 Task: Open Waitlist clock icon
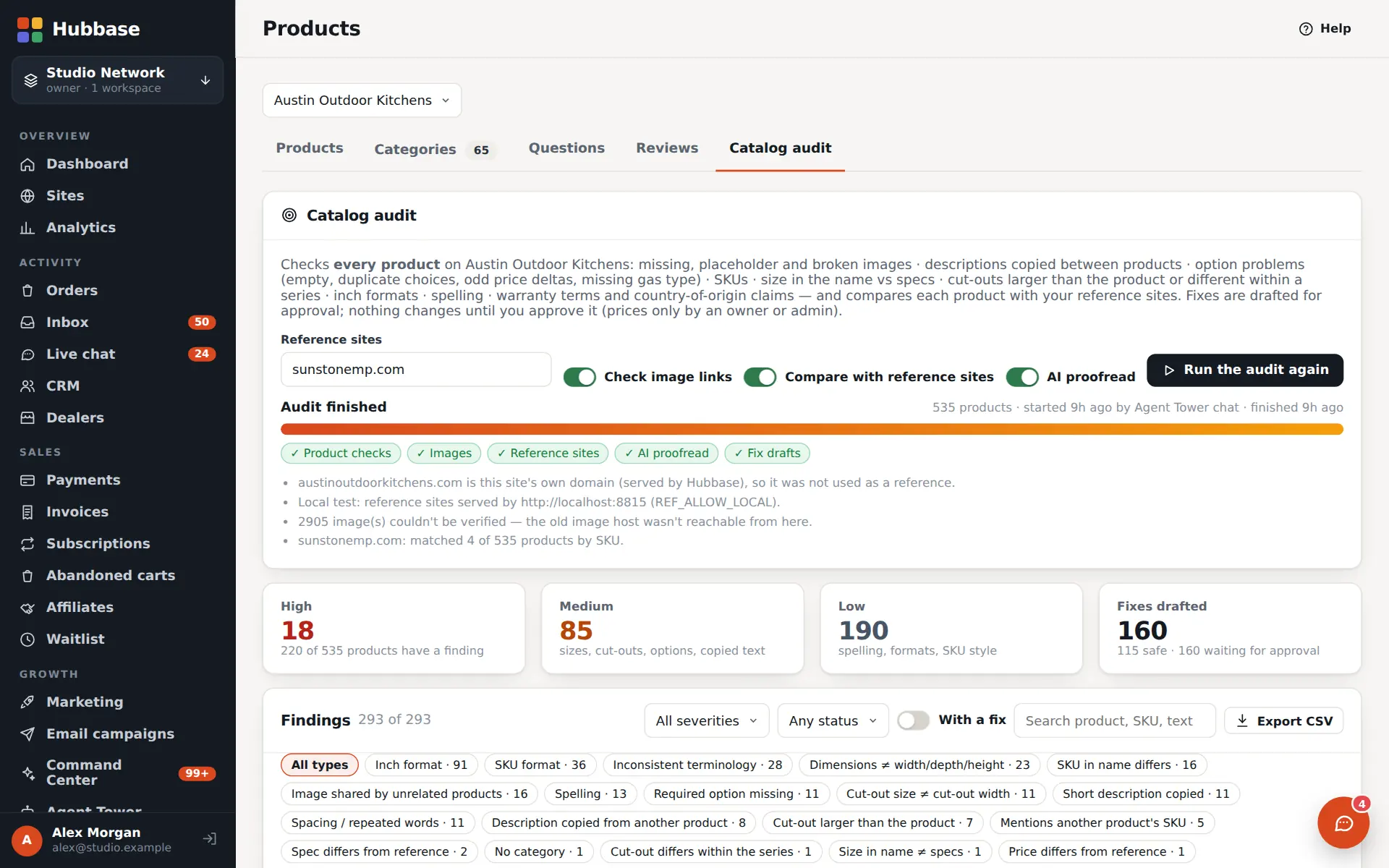pos(27,639)
